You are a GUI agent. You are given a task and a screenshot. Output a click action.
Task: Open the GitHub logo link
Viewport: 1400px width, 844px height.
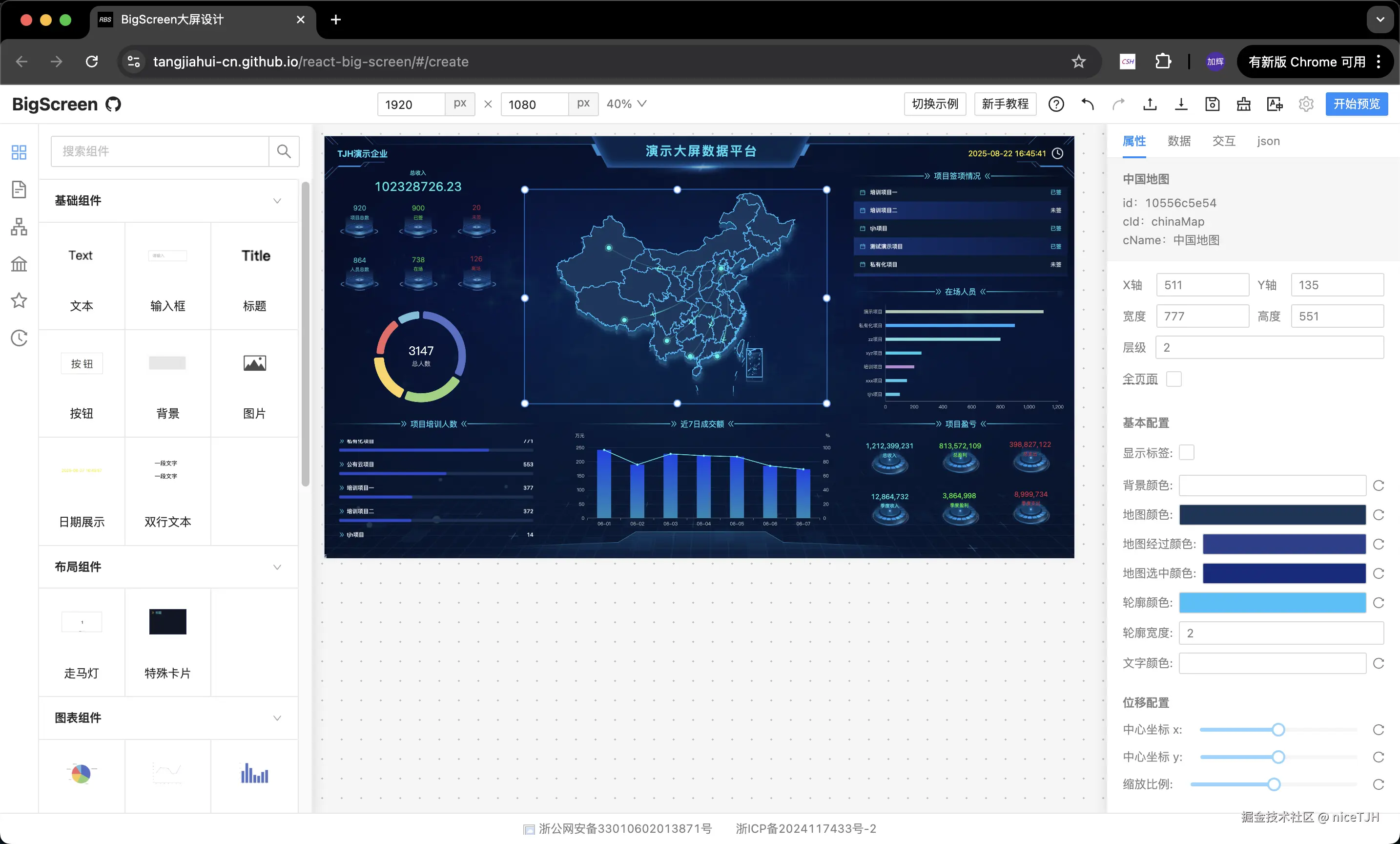[x=113, y=104]
